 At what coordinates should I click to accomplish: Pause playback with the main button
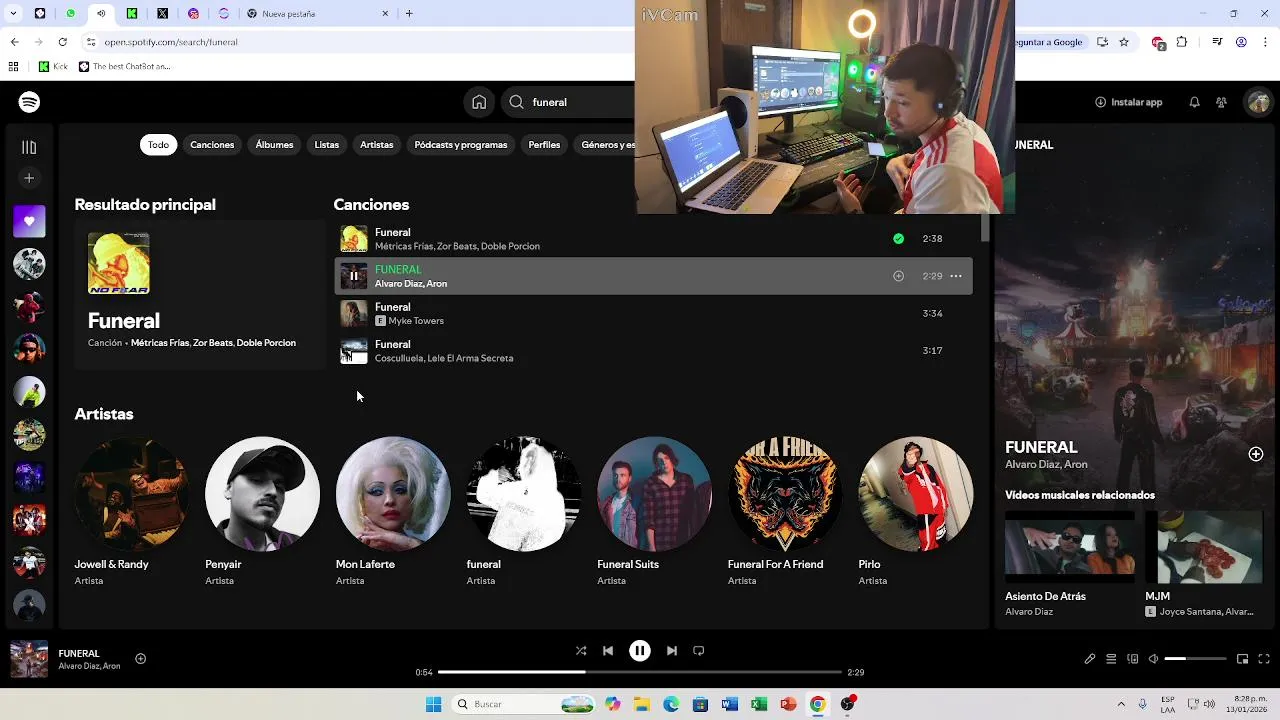tap(640, 651)
